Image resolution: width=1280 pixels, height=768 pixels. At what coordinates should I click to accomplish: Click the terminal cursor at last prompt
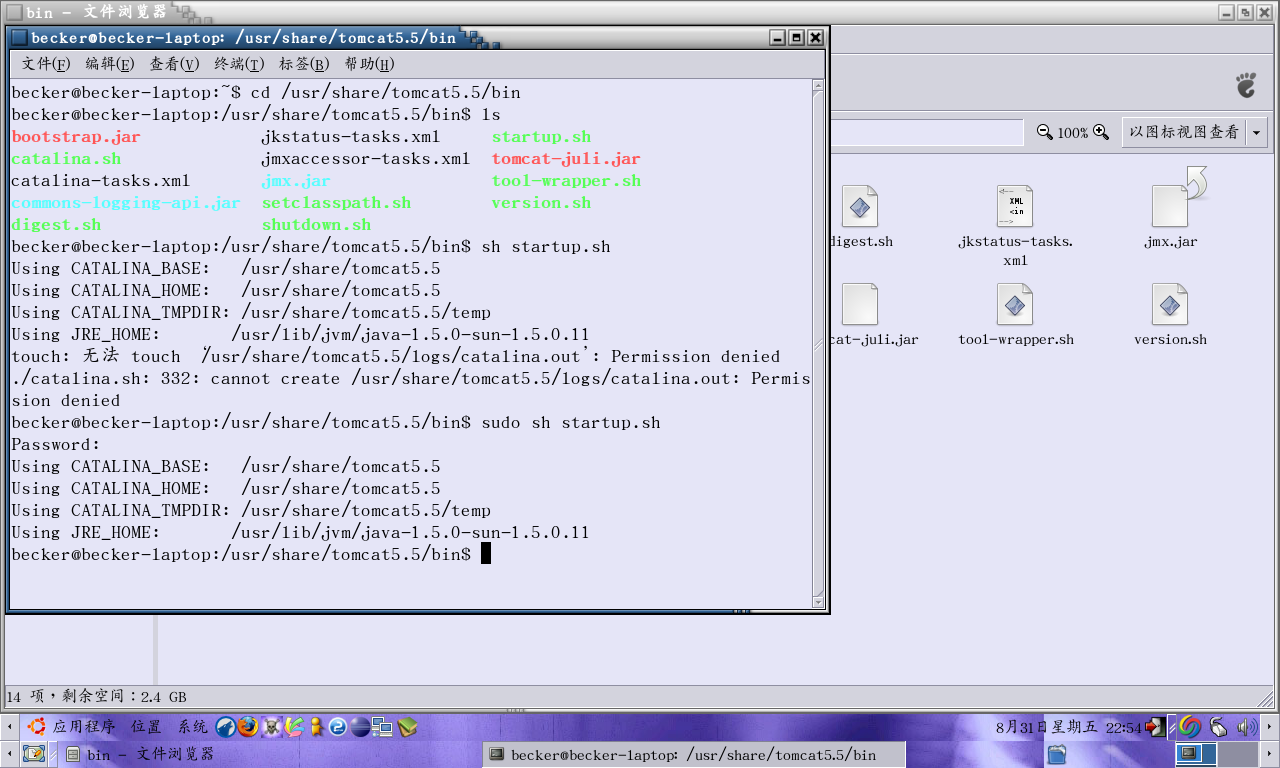pyautogui.click(x=486, y=554)
